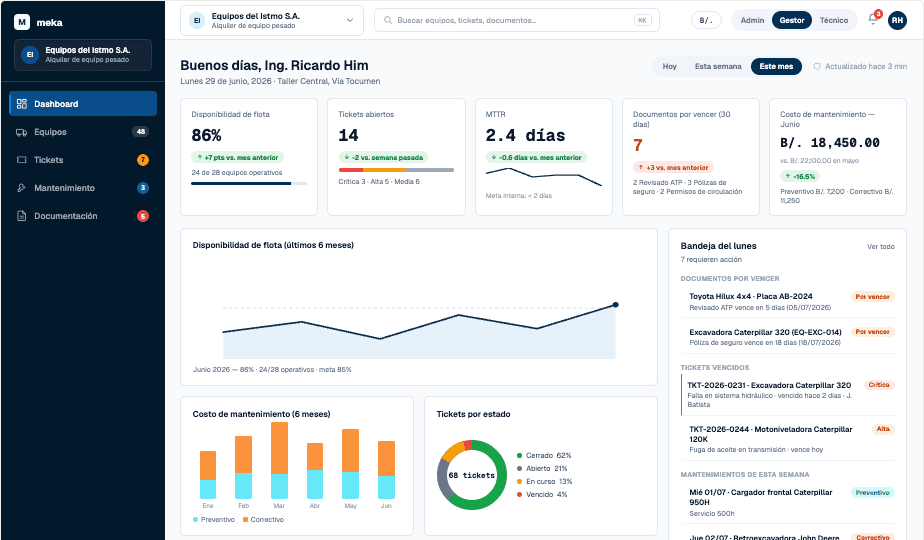Click the refresh icon beside Actualizado
The image size is (924, 540).
tap(817, 67)
